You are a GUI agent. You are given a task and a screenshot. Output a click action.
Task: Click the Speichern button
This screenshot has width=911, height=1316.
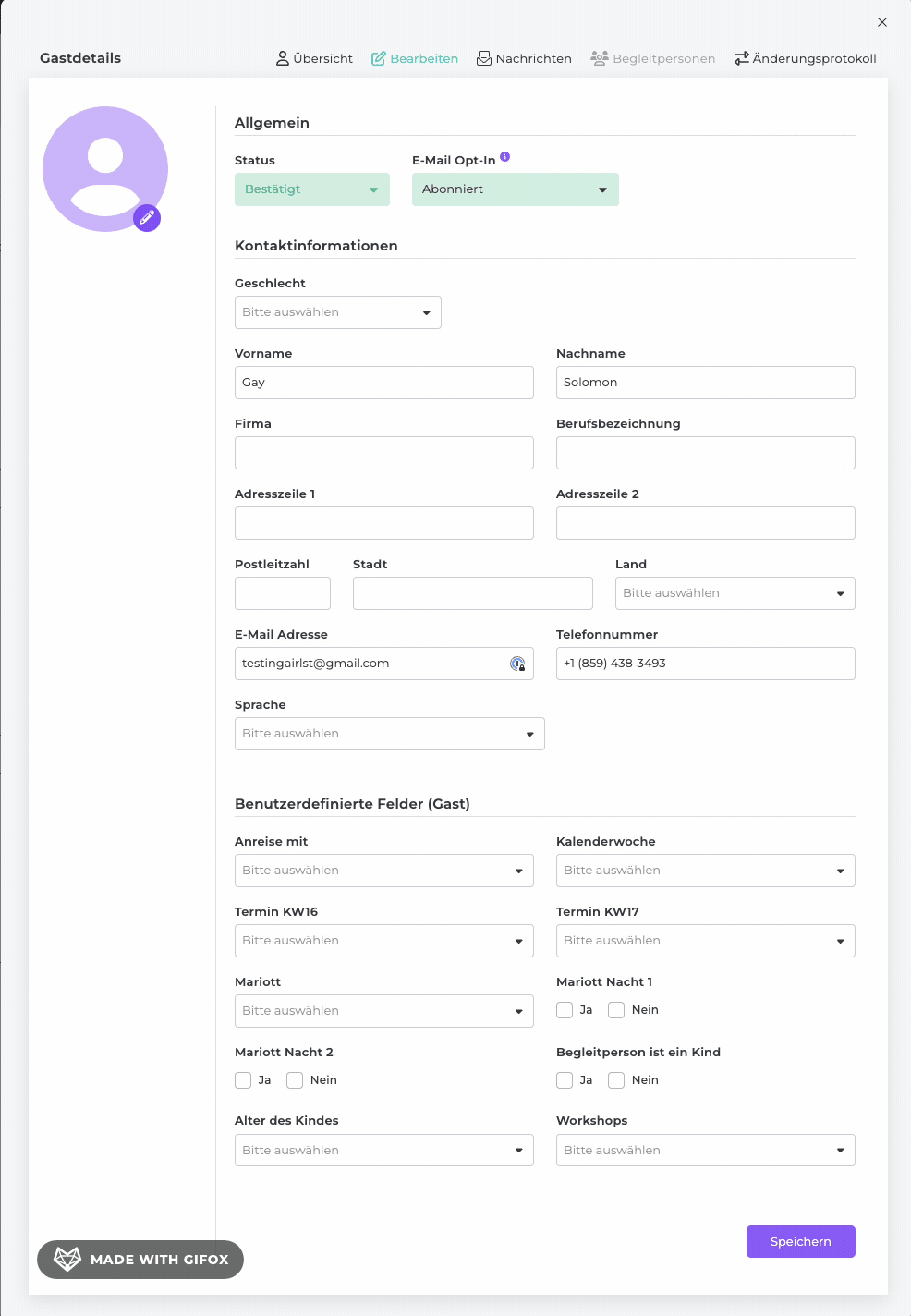(801, 1242)
